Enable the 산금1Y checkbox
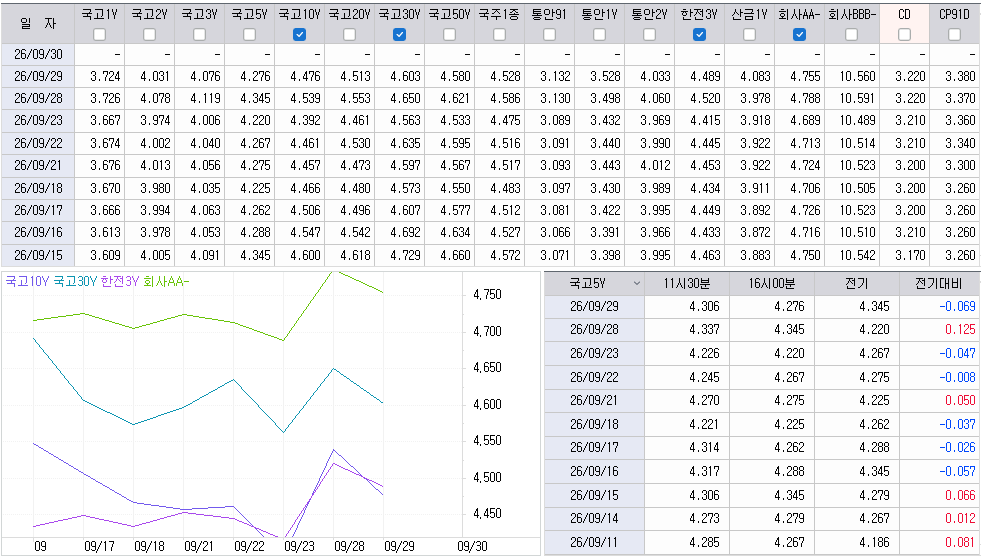The height and width of the screenshot is (557, 981). 750,35
